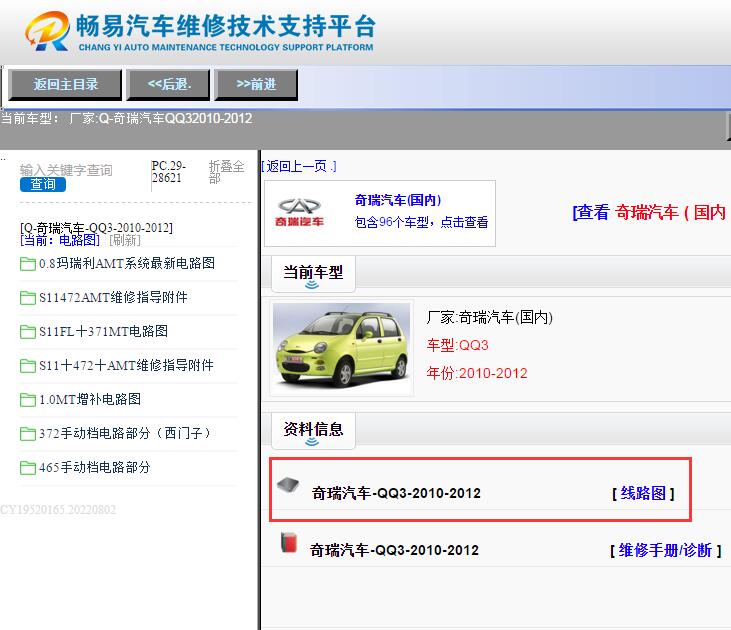Select the 当前车型 tab

[x=313, y=274]
